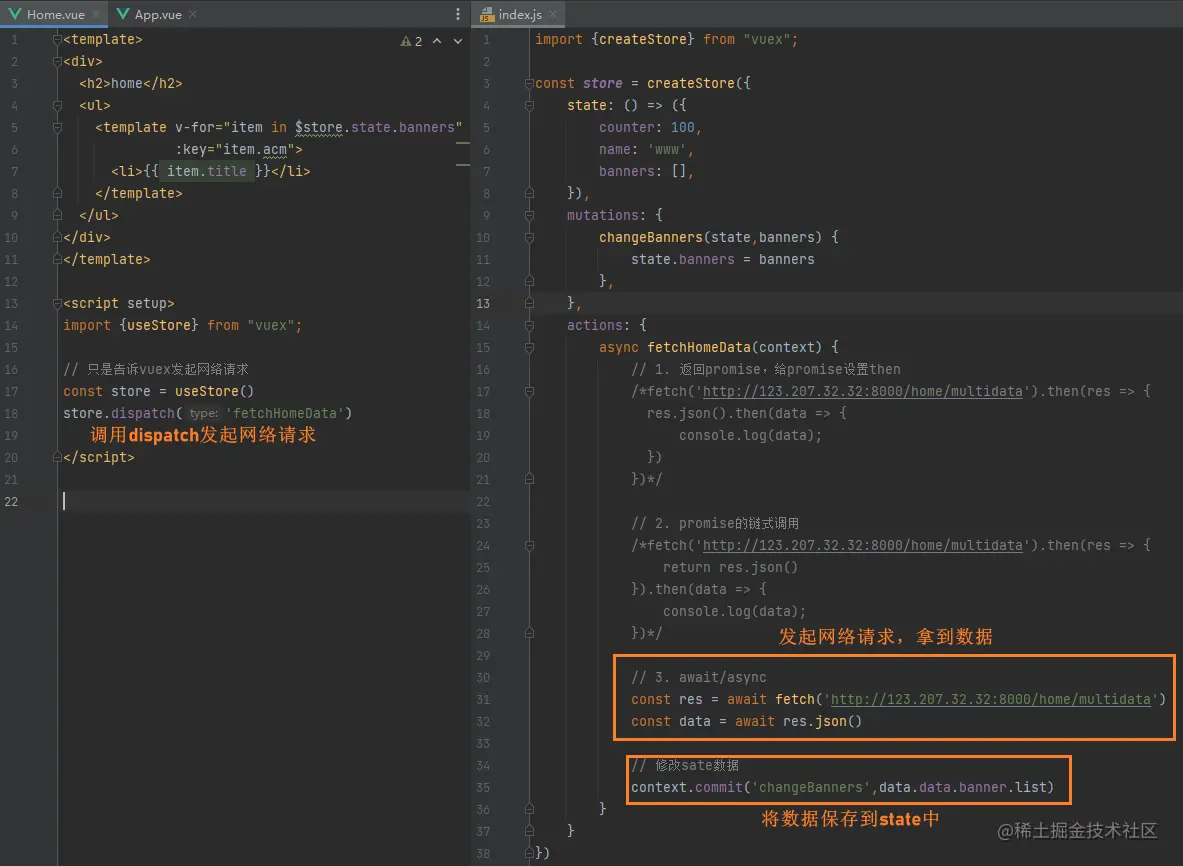The height and width of the screenshot is (866, 1183).
Task: Click the Vue file icon on App.vue tab
Action: point(123,14)
